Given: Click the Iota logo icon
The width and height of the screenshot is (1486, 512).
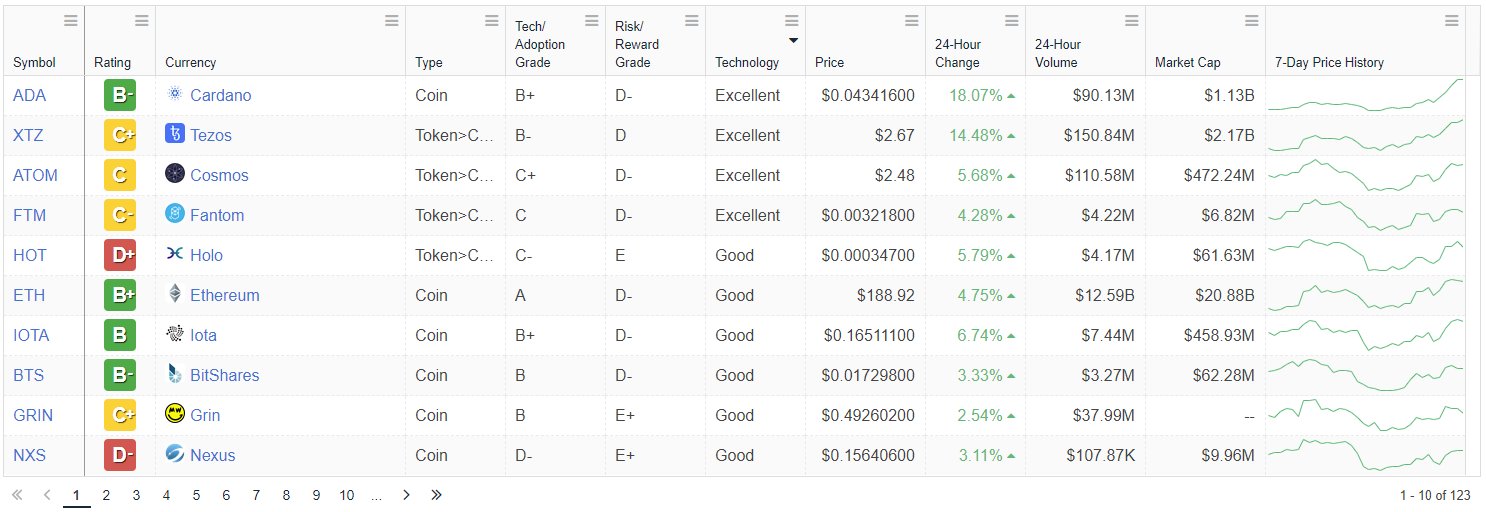Looking at the screenshot, I should (x=175, y=334).
